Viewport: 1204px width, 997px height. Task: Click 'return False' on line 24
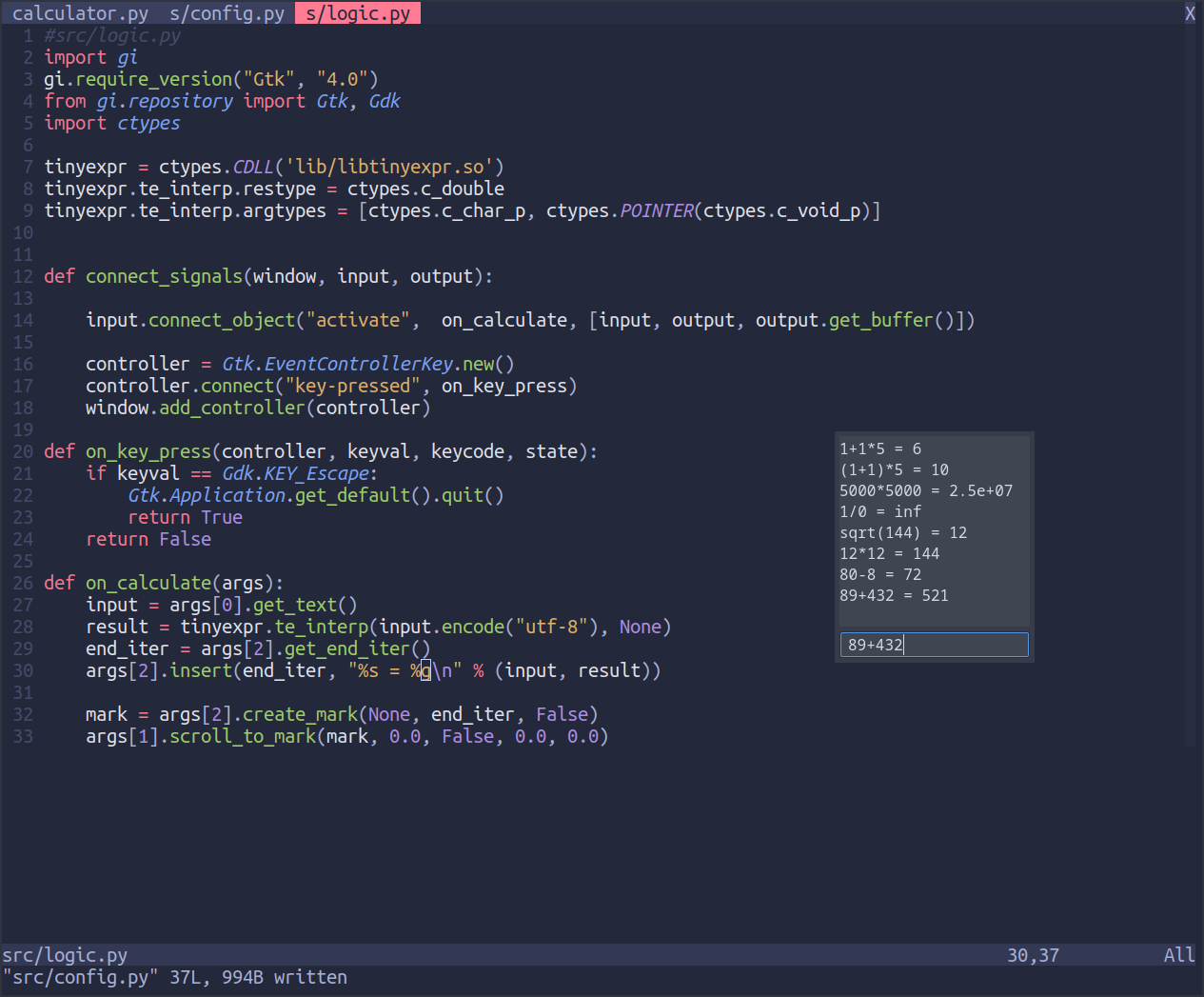click(x=148, y=539)
